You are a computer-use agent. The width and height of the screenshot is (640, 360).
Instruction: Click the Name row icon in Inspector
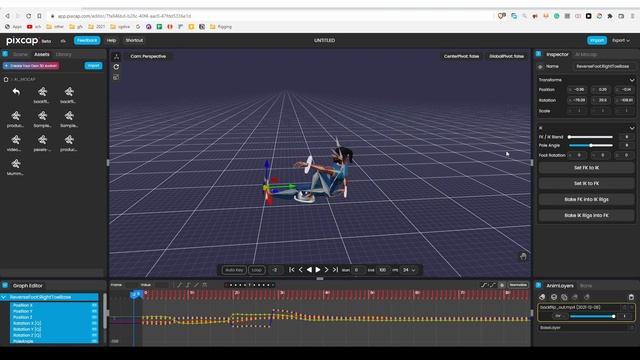point(540,67)
